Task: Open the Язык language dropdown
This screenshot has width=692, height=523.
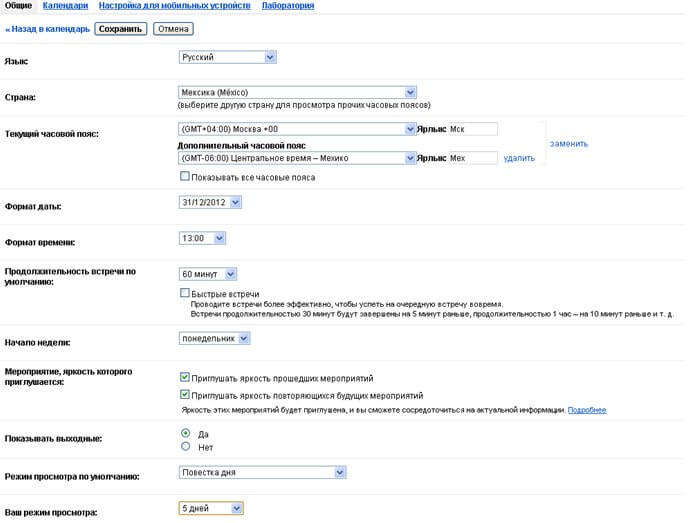Action: [227, 57]
